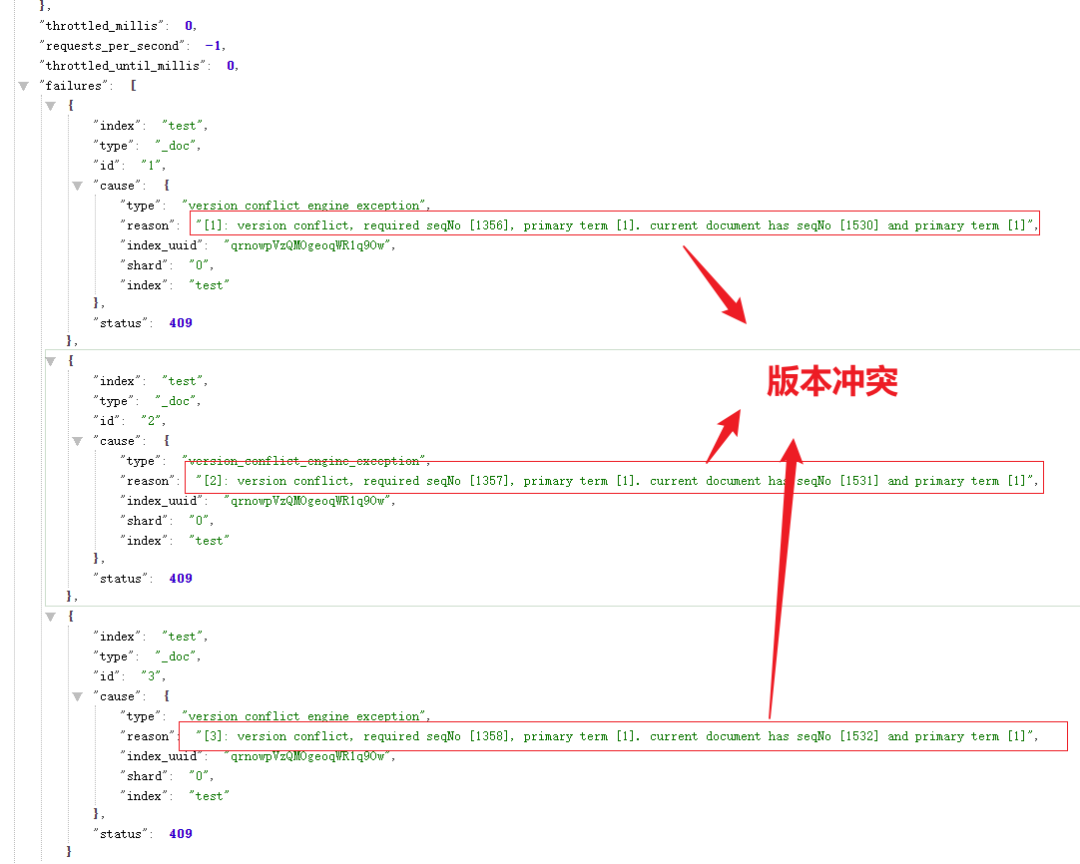Select status 409 of the id "2" failure
The width and height of the screenshot is (1080, 864).
[x=180, y=579]
